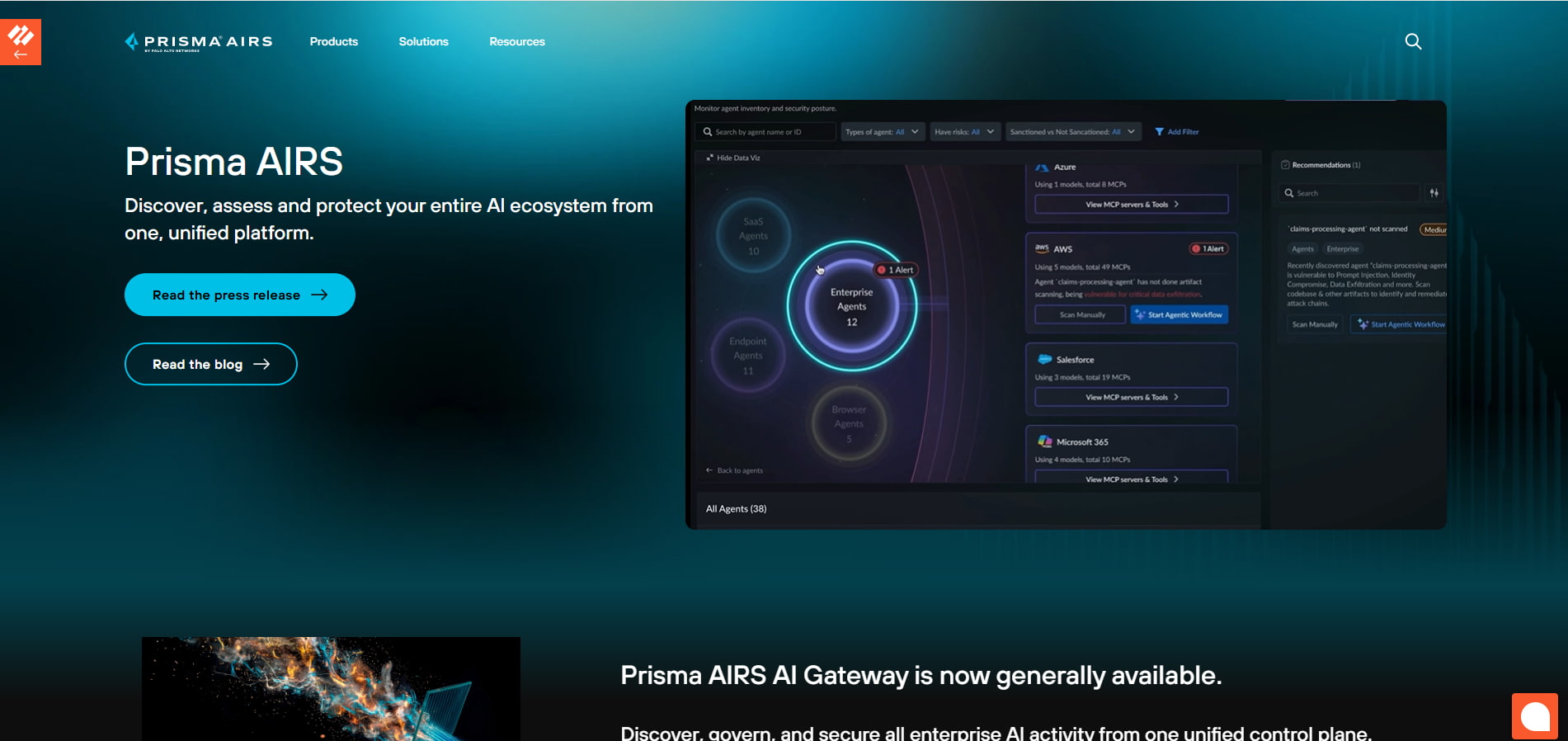This screenshot has width=1568, height=741.
Task: Click the 1 Alert badge on Enterprise Agents
Action: pyautogui.click(x=896, y=270)
